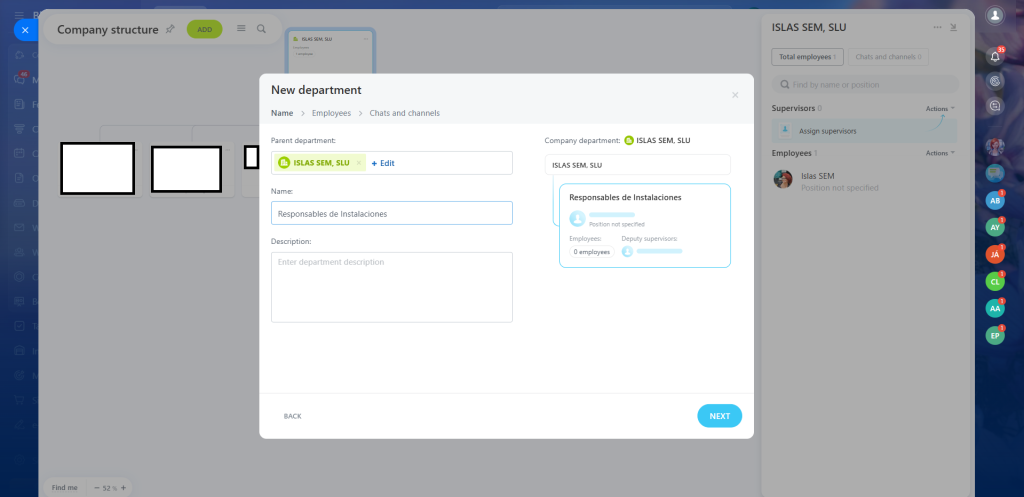Click the search magnifier in structure header
Image resolution: width=1024 pixels, height=497 pixels.
point(262,29)
